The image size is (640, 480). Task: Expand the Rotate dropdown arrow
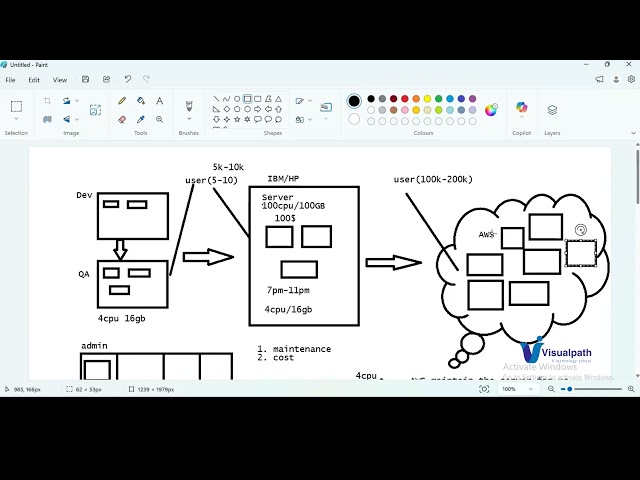click(77, 101)
